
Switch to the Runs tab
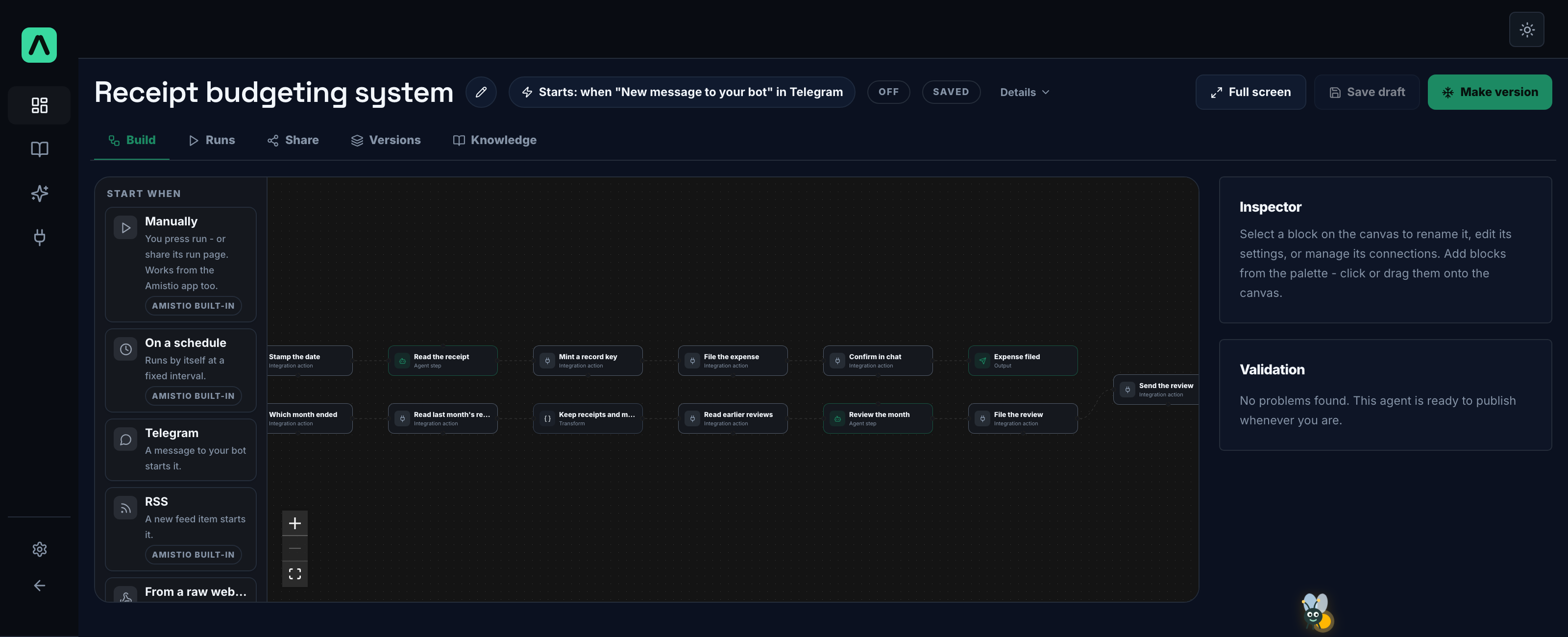[x=212, y=140]
